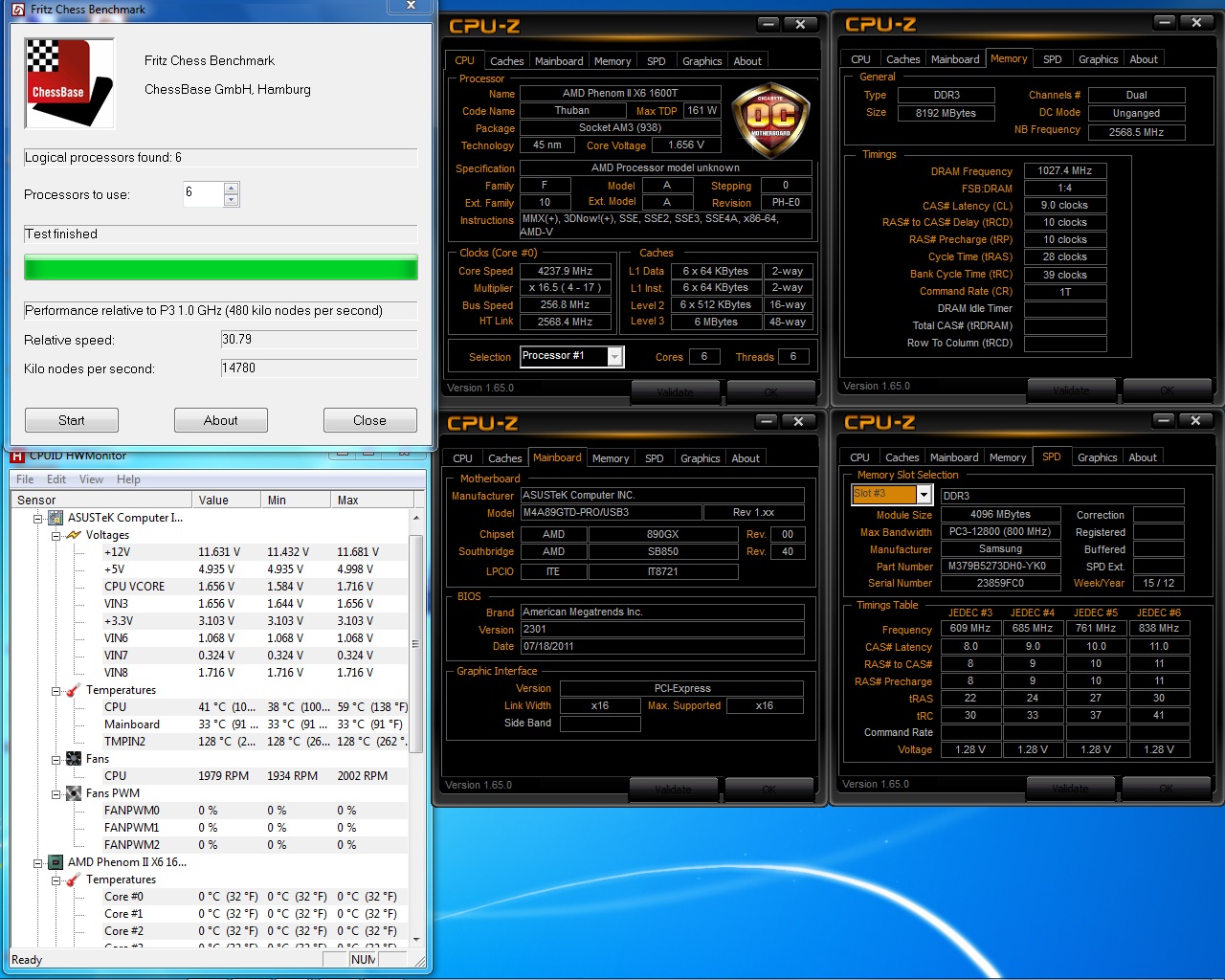Image resolution: width=1225 pixels, height=980 pixels.
Task: Collapse the Temperatures node under AMD Phenom II X6
Action: [x=56, y=880]
